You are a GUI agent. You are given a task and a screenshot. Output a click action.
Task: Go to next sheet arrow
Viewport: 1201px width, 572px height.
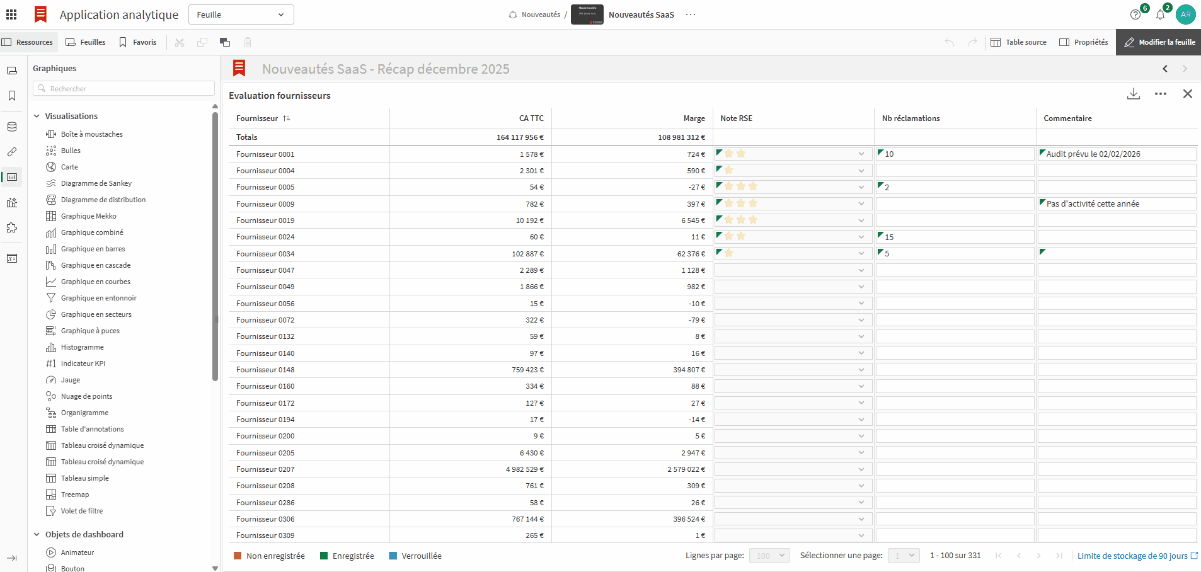click(x=1187, y=69)
